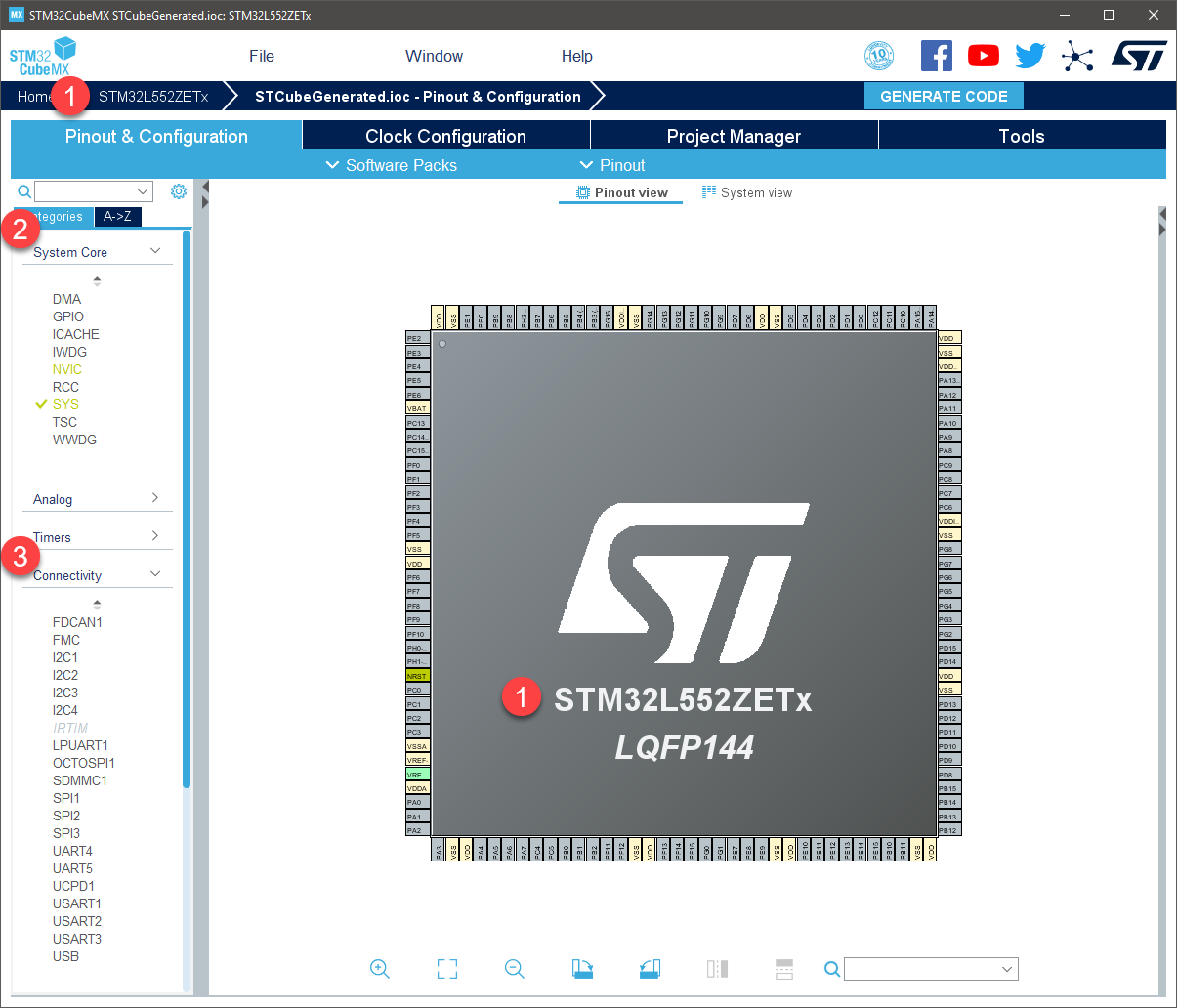Screen dimensions: 1177x1008
Task: Open the ST community network icon
Action: tap(1077, 56)
